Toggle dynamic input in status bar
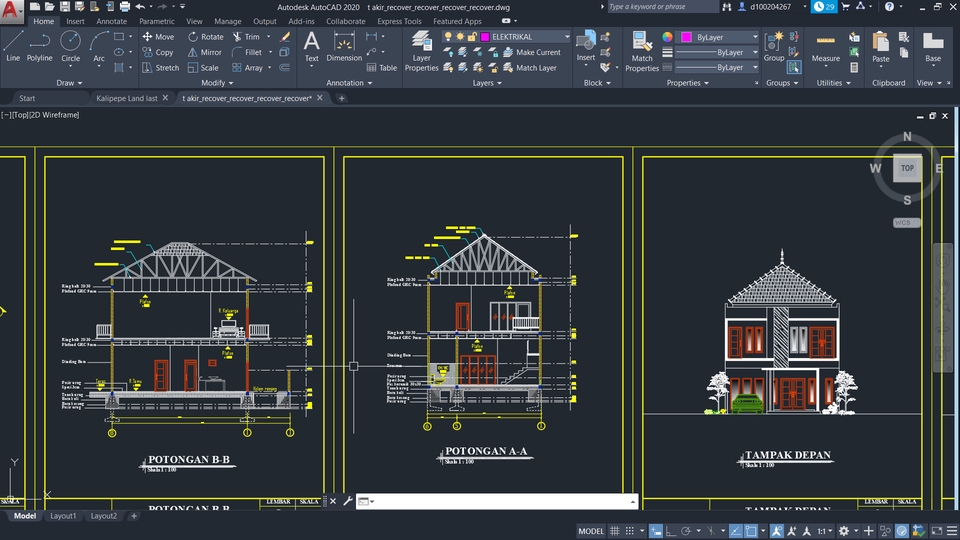 [655, 531]
